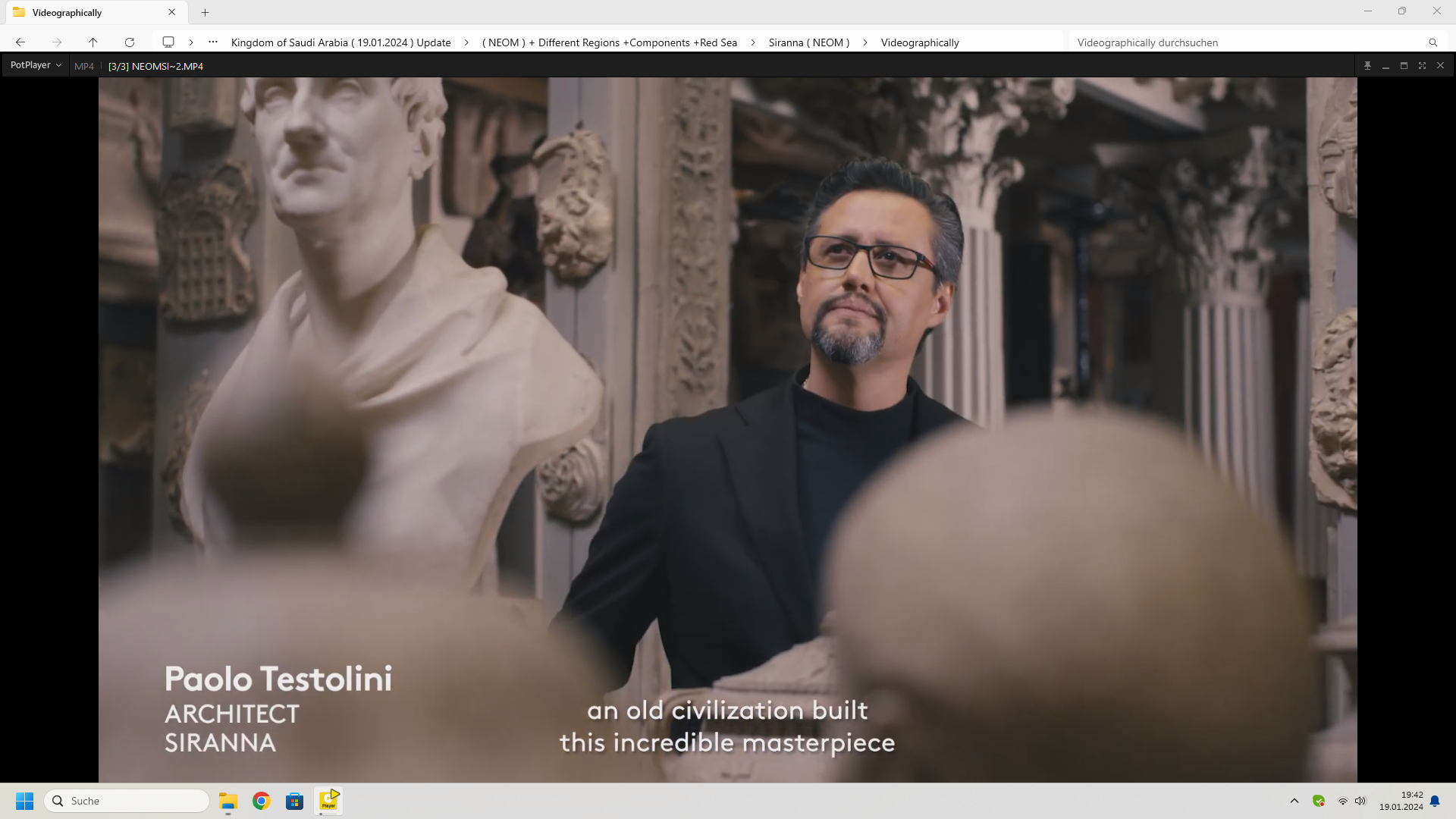Viewport: 1456px width, 819px height.
Task: Click the taskbar Suche search box
Action: (127, 801)
